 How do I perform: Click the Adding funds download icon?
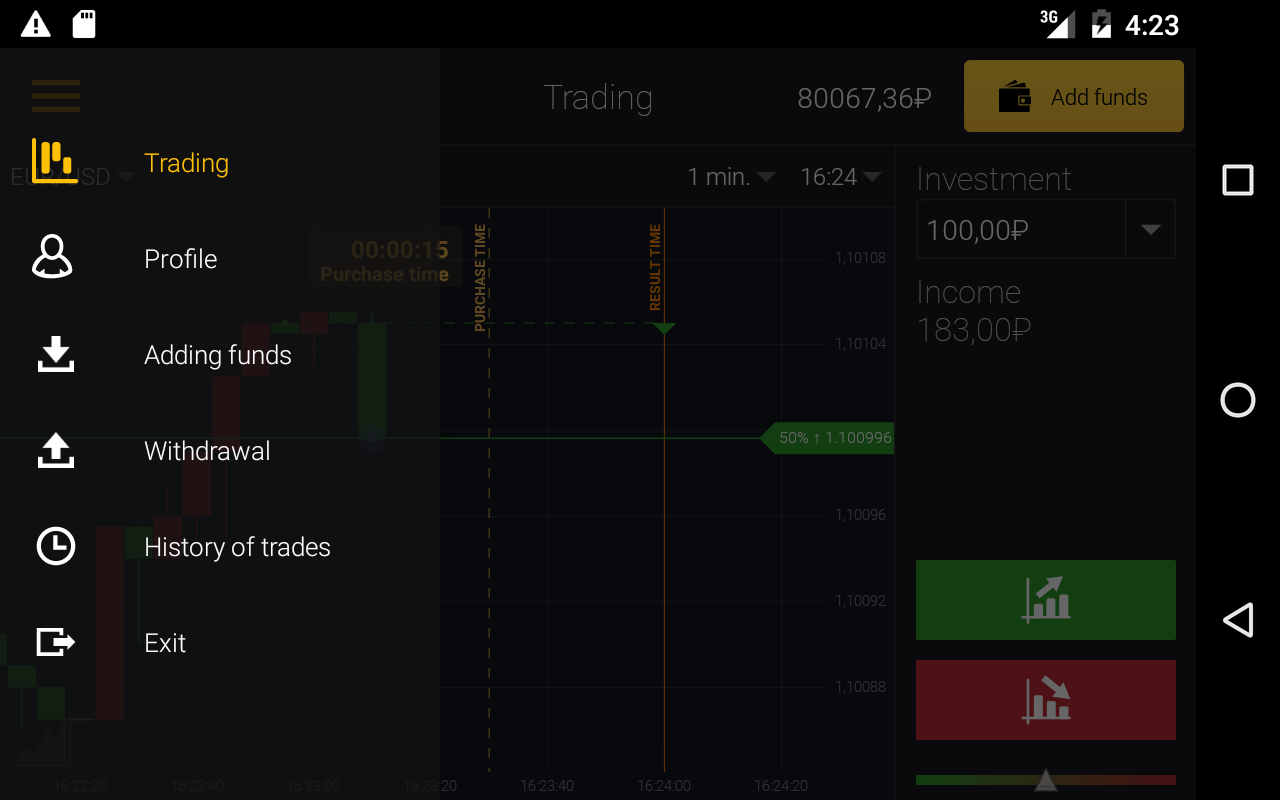coord(56,354)
